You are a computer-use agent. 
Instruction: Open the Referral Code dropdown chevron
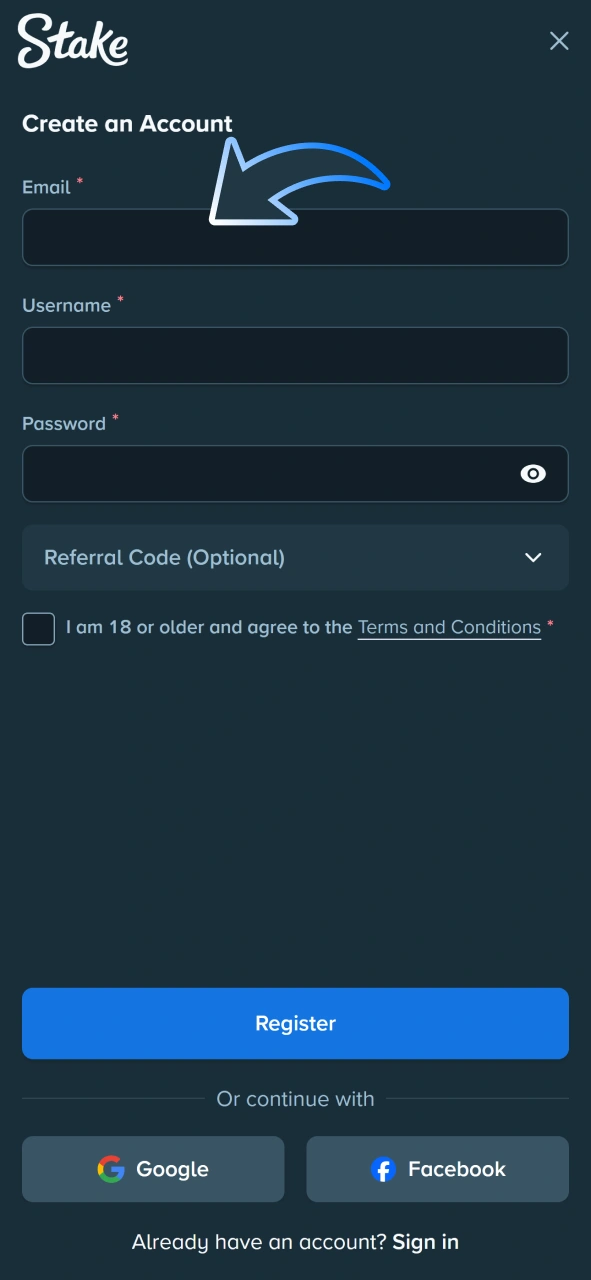(x=533, y=558)
